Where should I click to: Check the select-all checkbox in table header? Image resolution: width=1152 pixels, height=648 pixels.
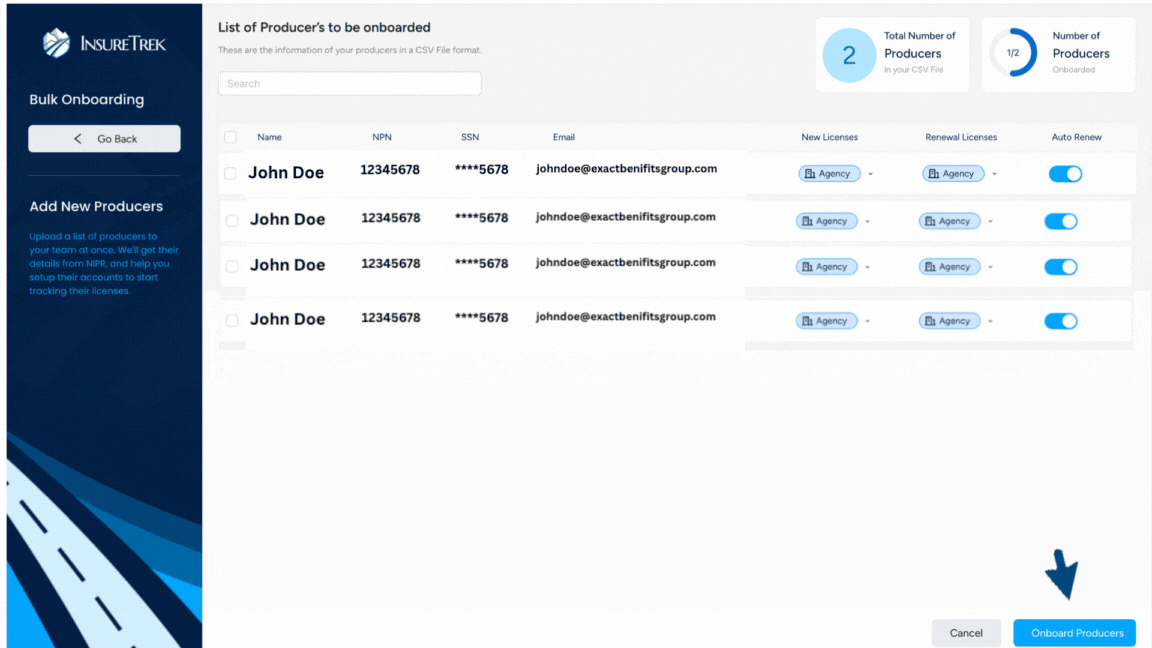tap(229, 136)
